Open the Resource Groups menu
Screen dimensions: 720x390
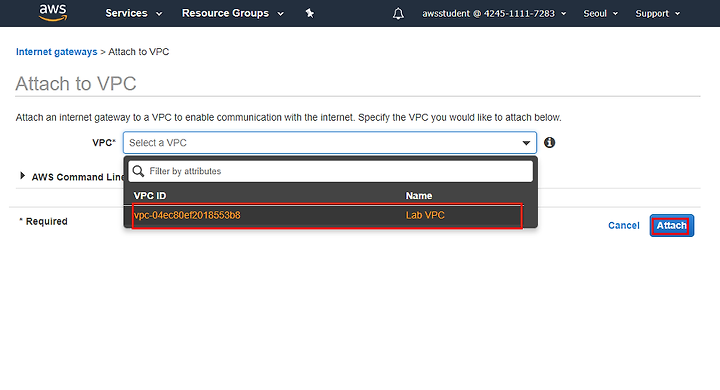point(233,13)
